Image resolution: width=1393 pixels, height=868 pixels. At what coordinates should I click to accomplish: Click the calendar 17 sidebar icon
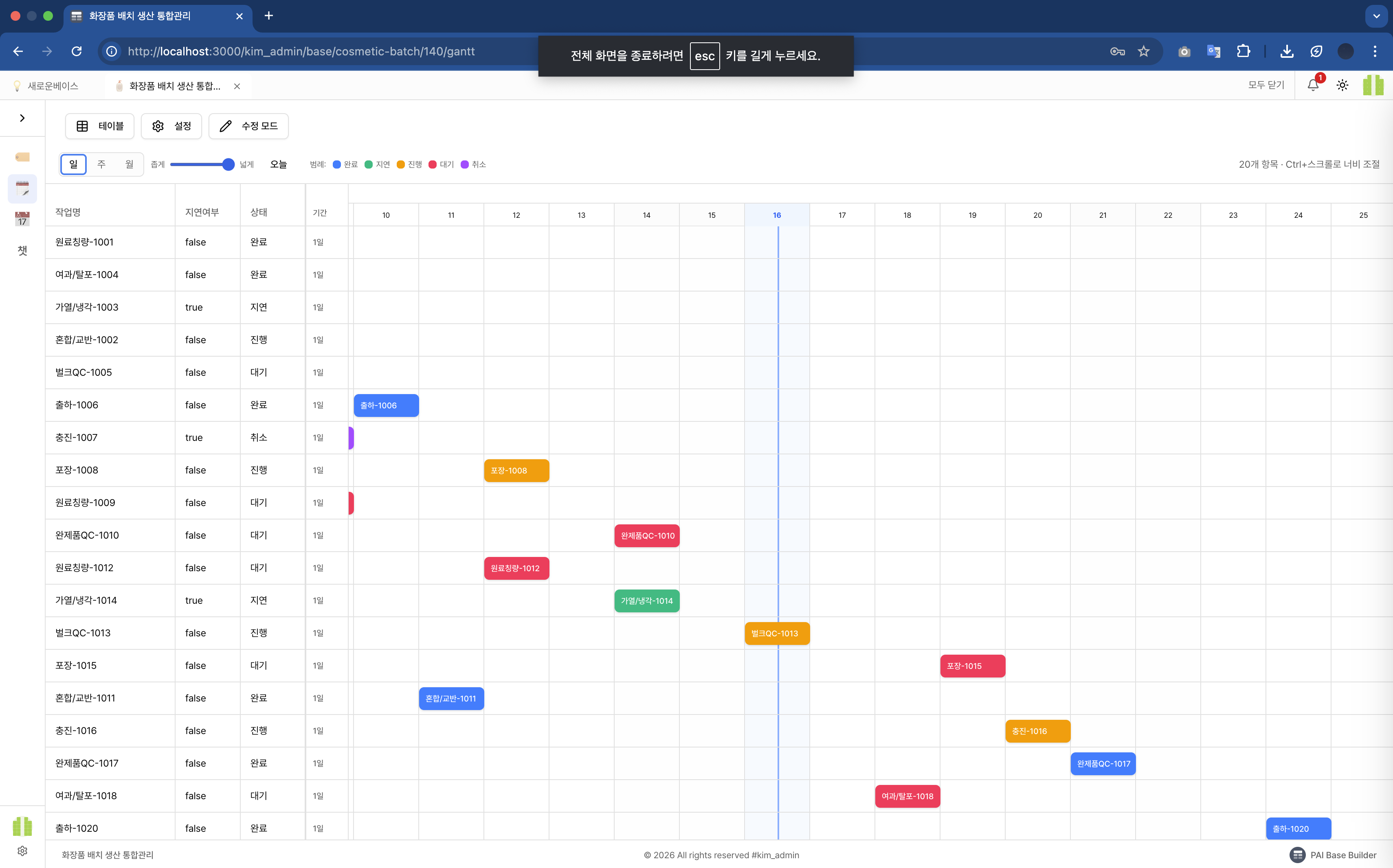pyautogui.click(x=22, y=219)
